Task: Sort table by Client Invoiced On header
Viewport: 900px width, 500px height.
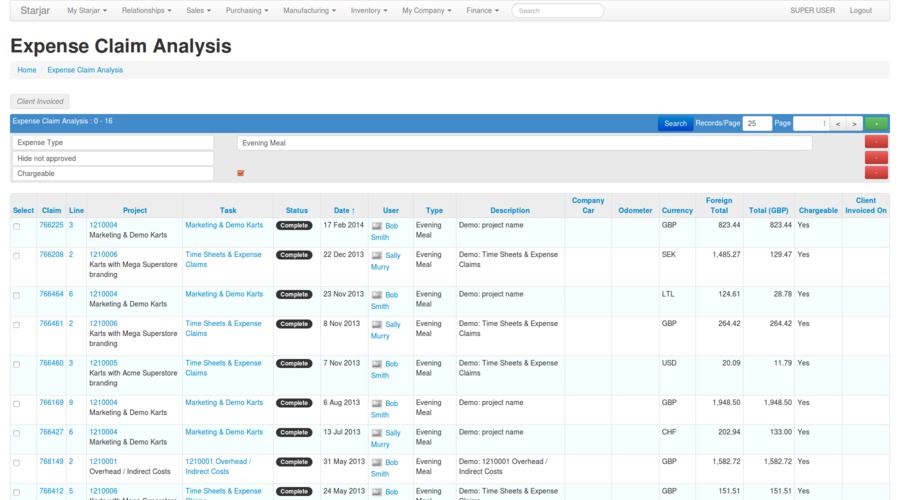Action: (866, 206)
